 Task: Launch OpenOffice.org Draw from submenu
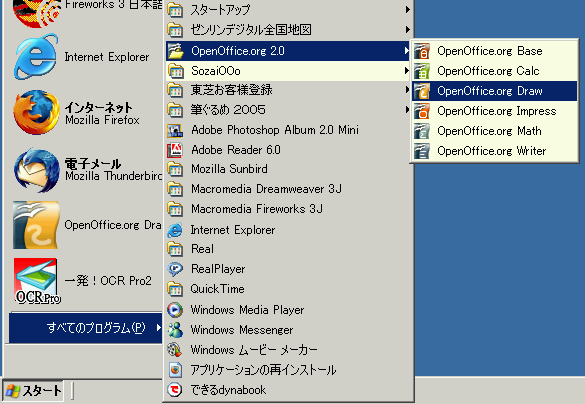coord(494,91)
